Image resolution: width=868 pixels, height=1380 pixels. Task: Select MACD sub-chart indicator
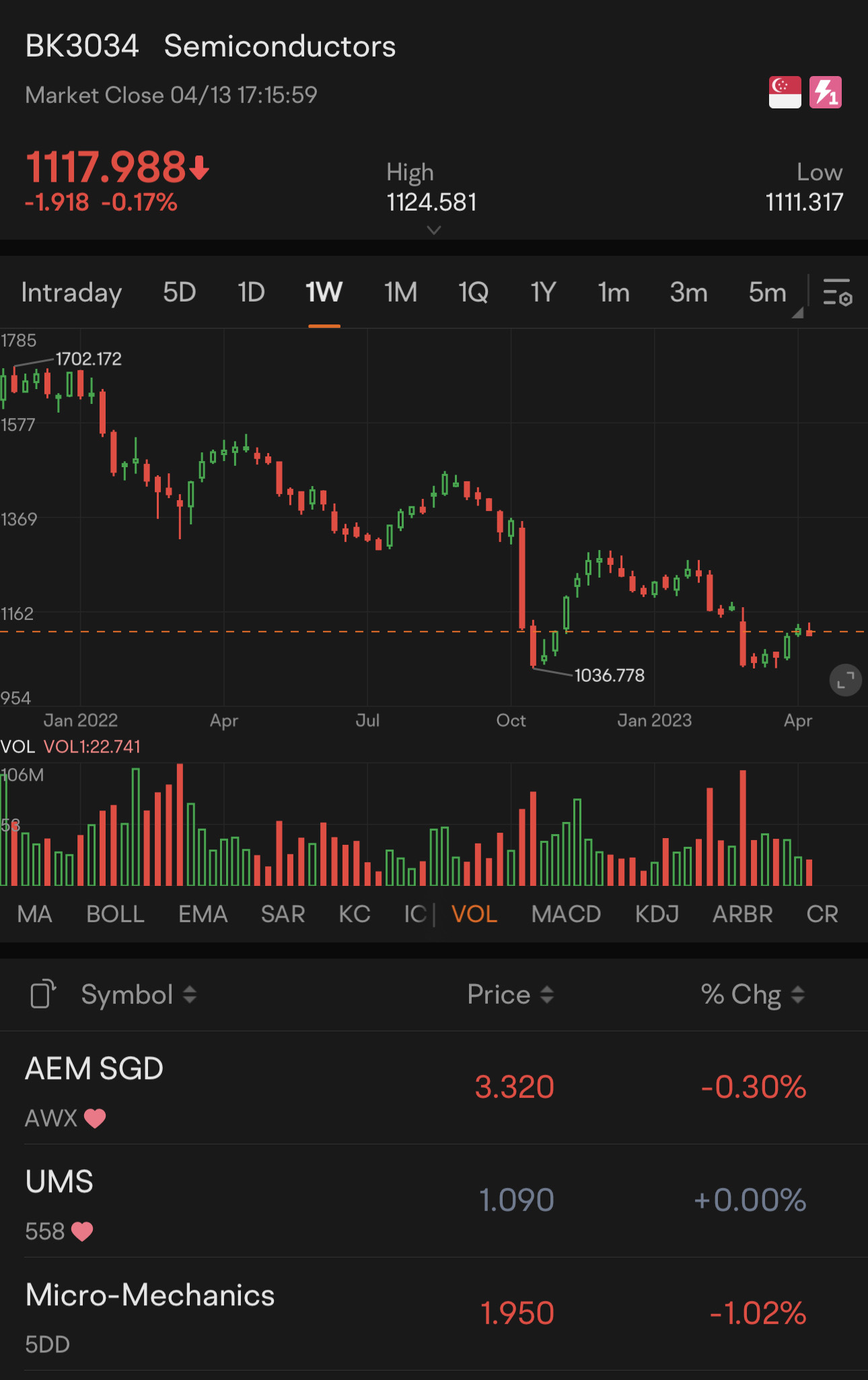tap(566, 914)
